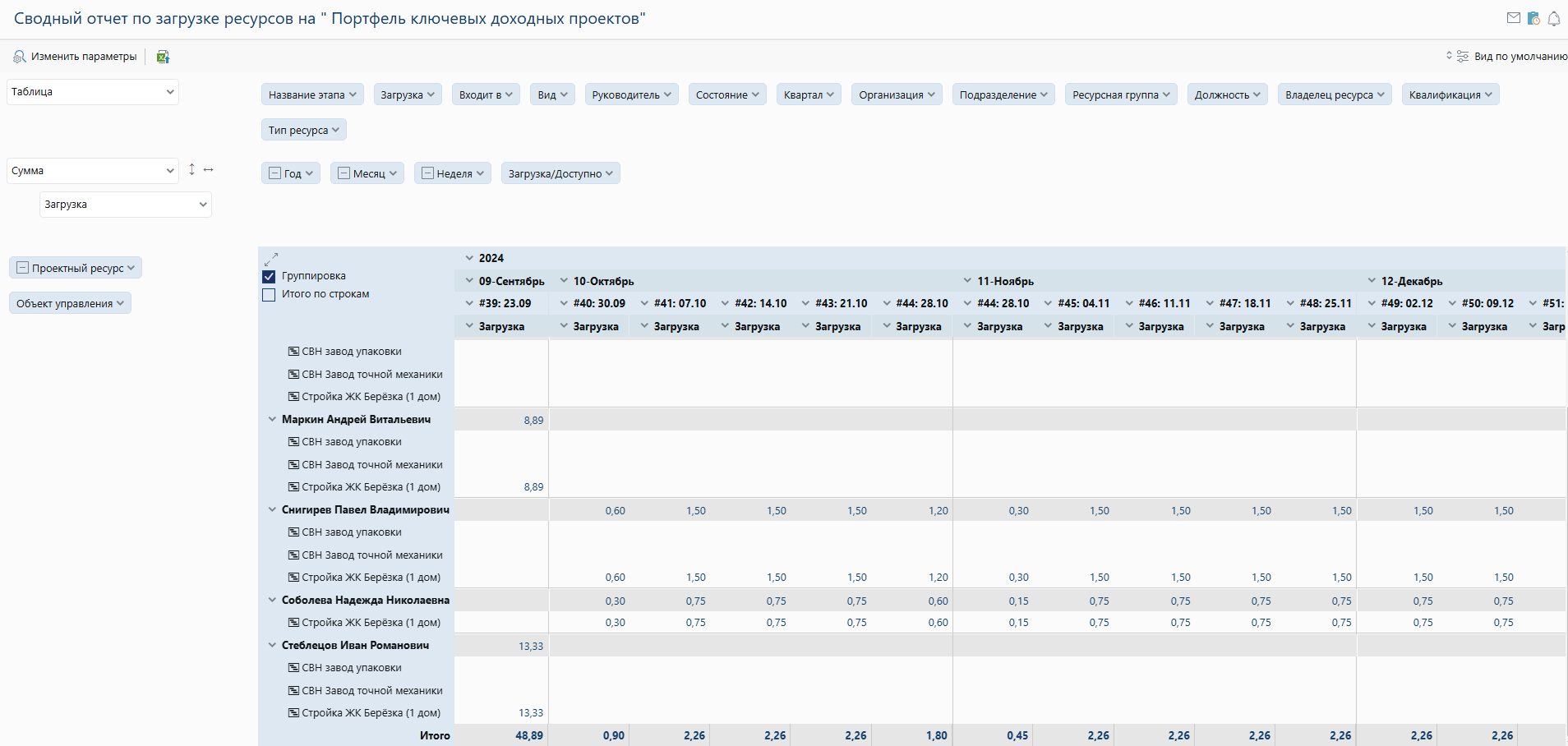Uncheck the Группировка checkbox

[x=269, y=277]
